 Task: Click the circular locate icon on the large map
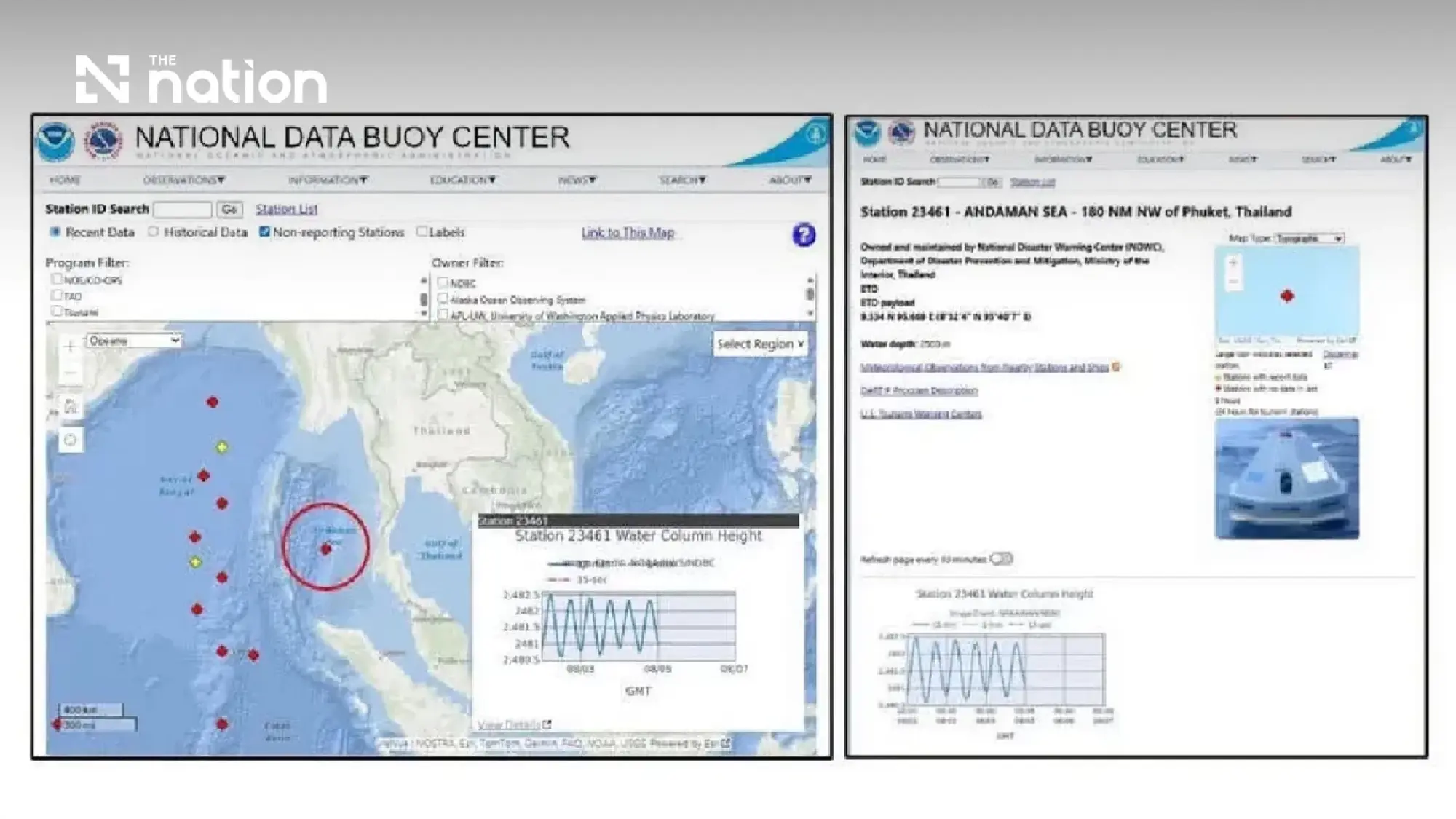tap(70, 440)
